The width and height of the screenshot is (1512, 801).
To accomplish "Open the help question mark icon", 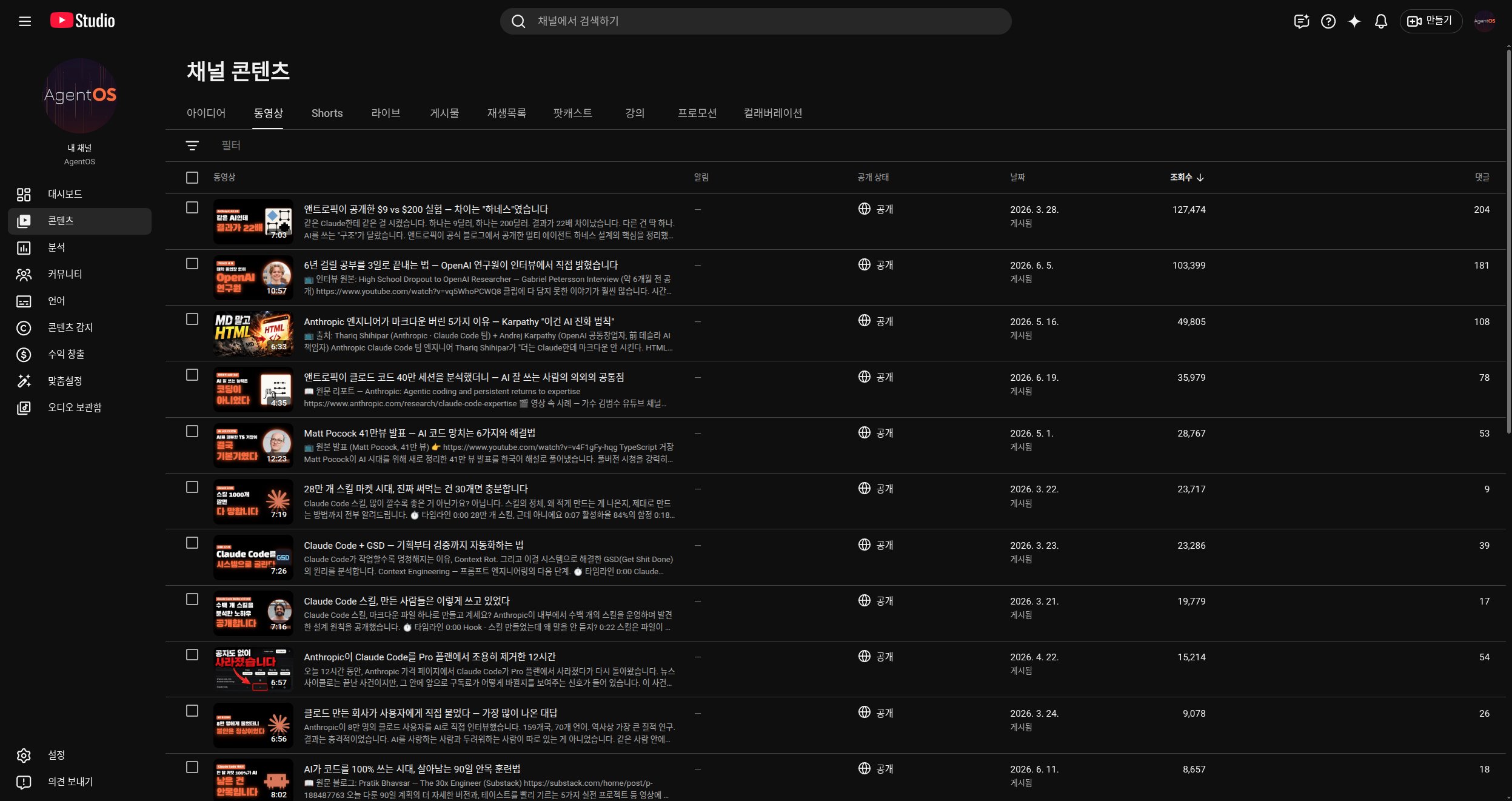I will point(1328,21).
